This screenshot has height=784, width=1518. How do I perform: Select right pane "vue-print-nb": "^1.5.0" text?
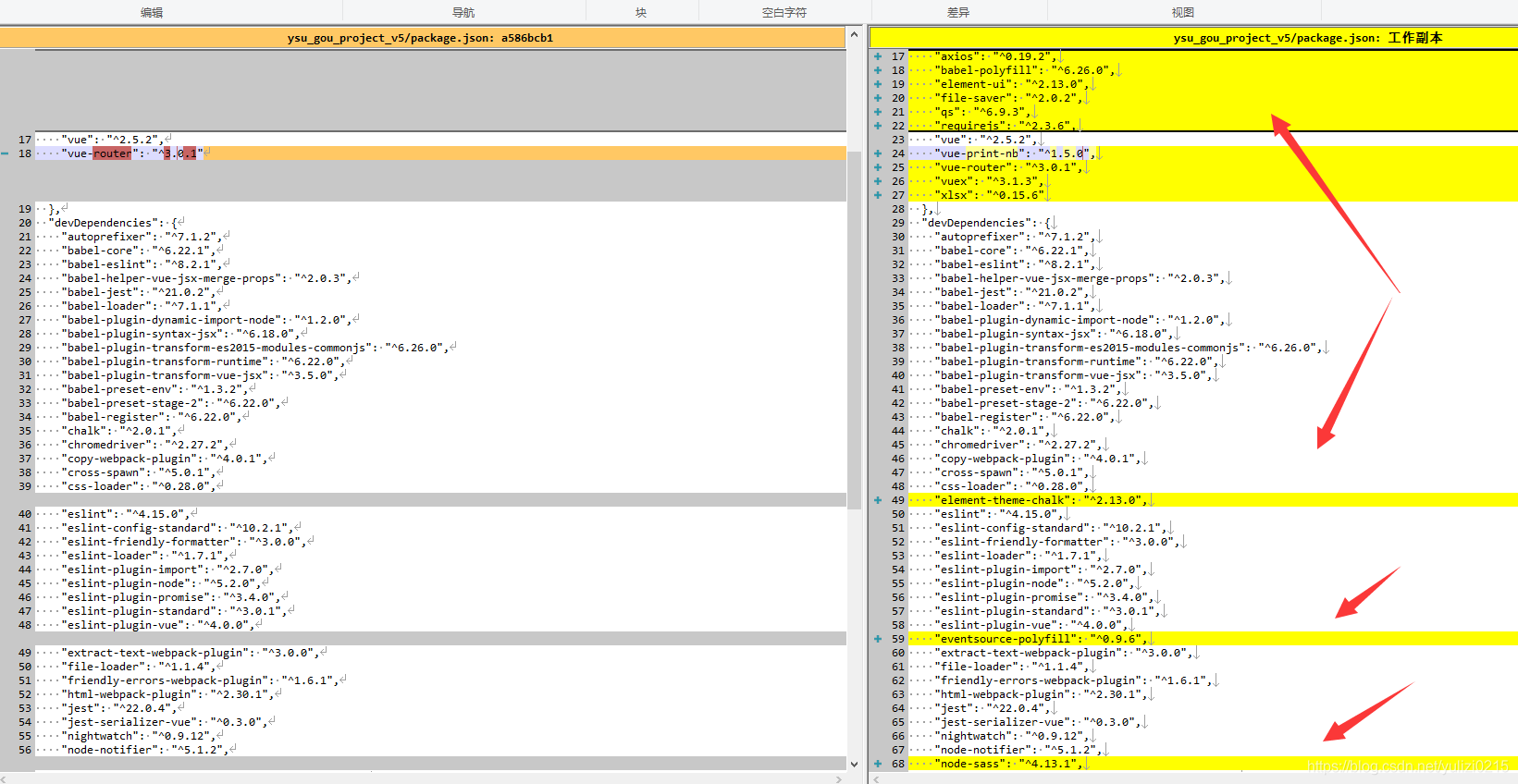pos(1015,153)
